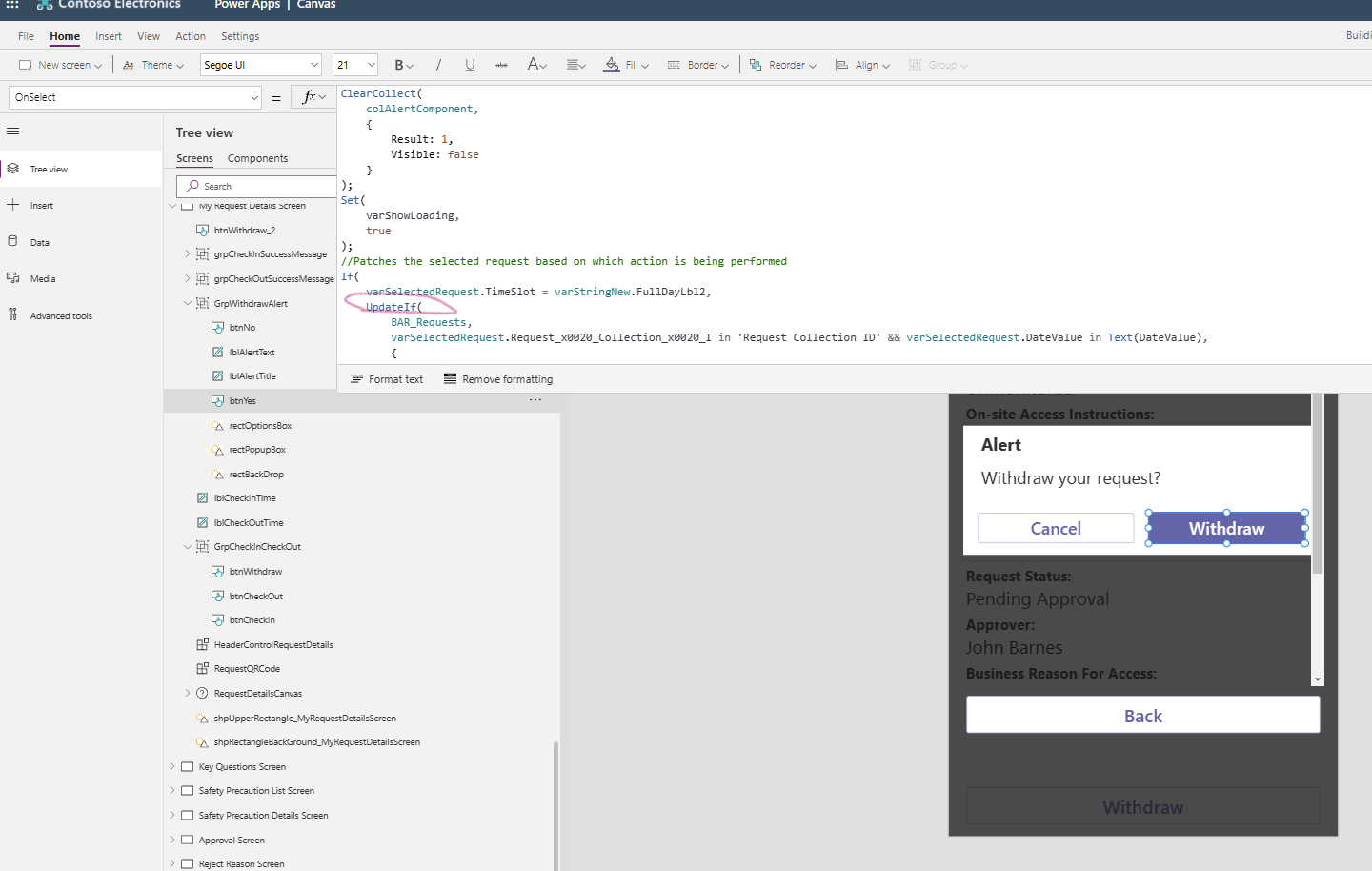Open more options for btnYes
1372x871 pixels.
point(535,400)
